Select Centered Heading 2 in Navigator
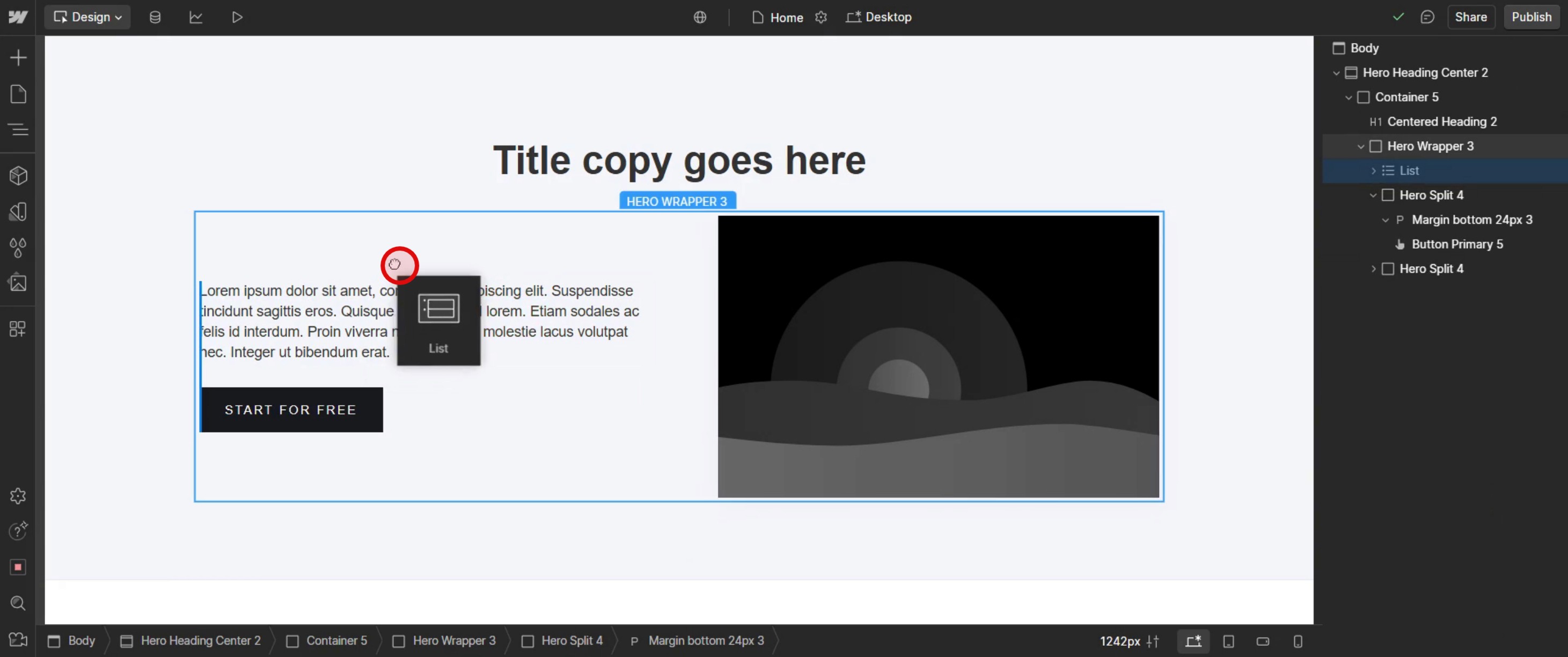Image resolution: width=1568 pixels, height=657 pixels. tap(1441, 122)
